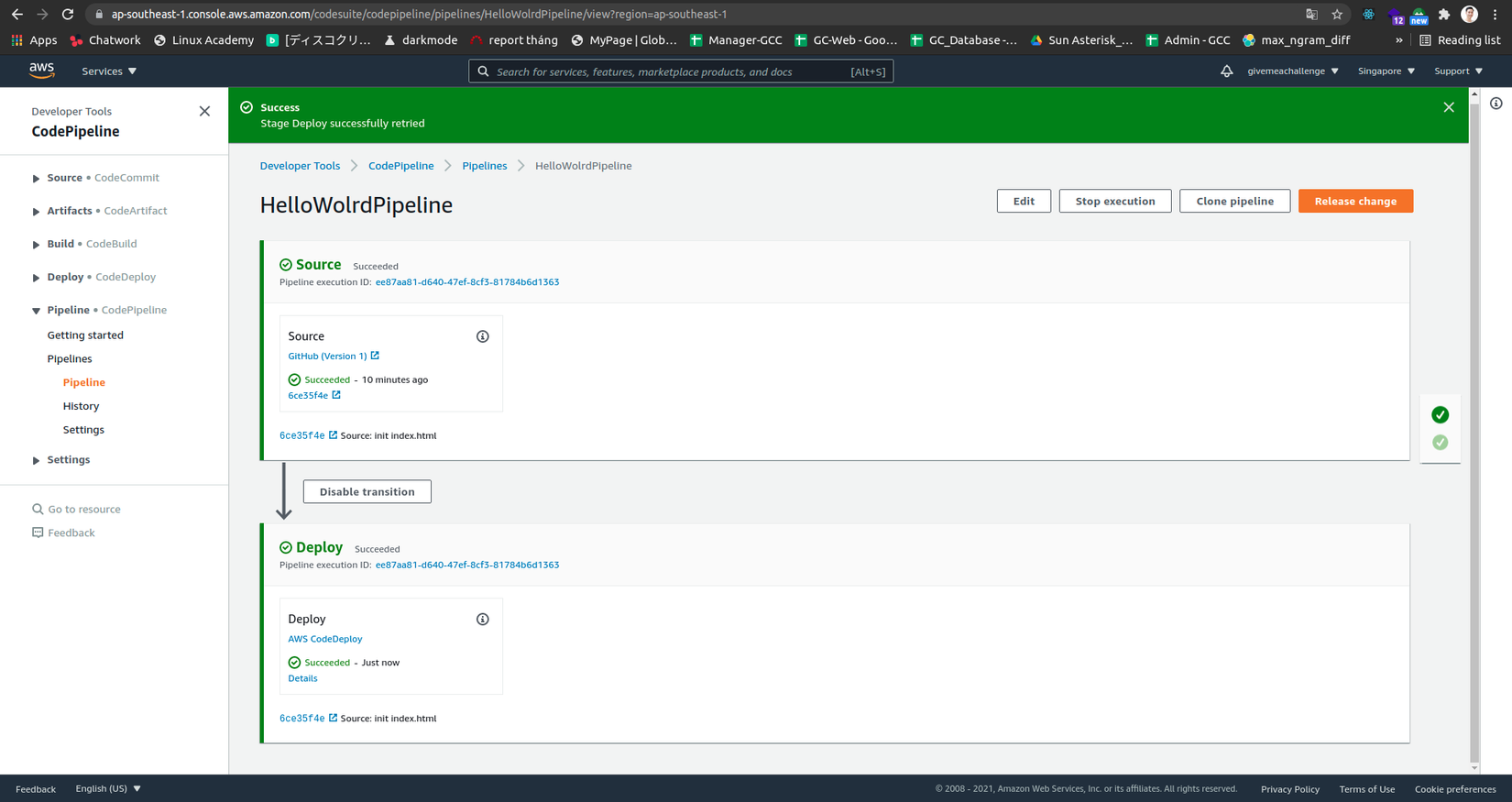Open the Support dropdown

[1459, 71]
